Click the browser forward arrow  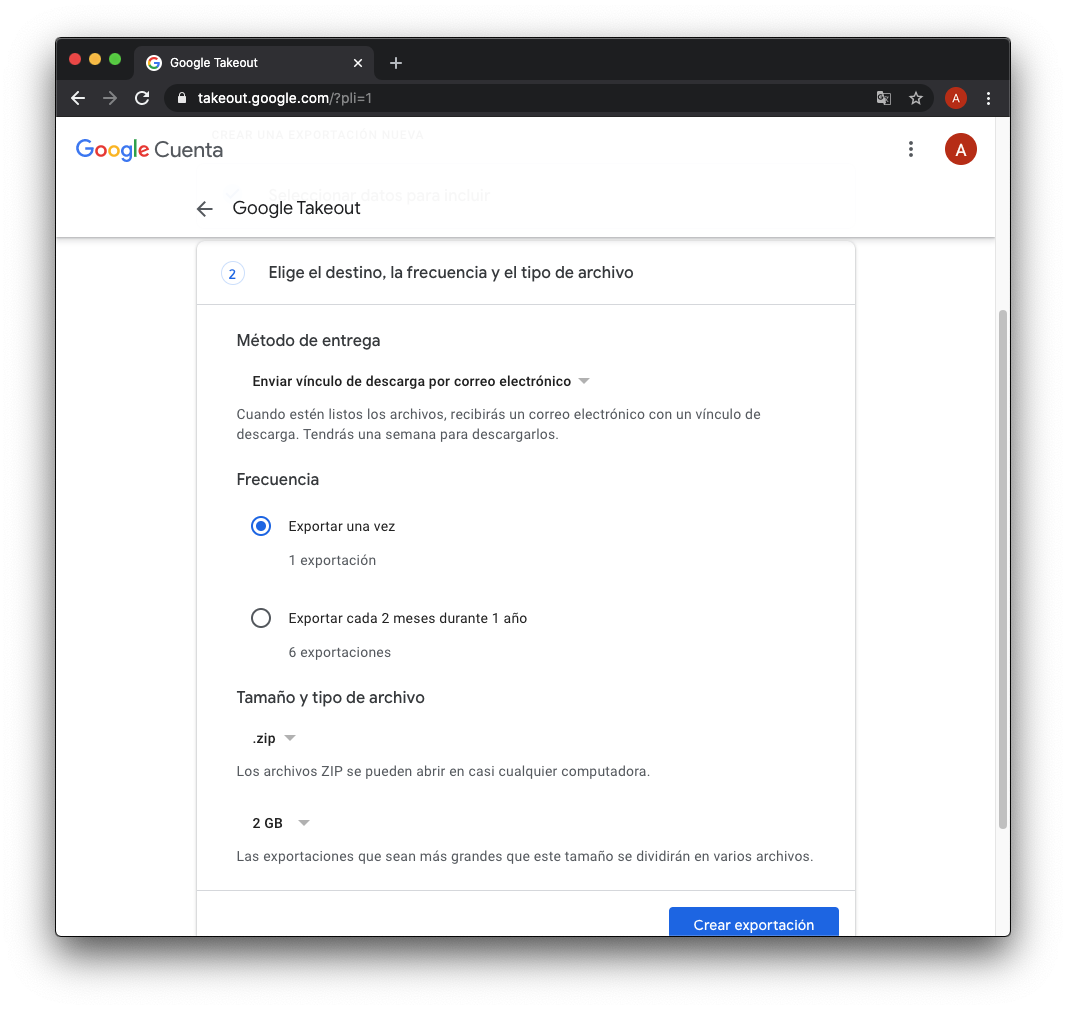pos(109,98)
